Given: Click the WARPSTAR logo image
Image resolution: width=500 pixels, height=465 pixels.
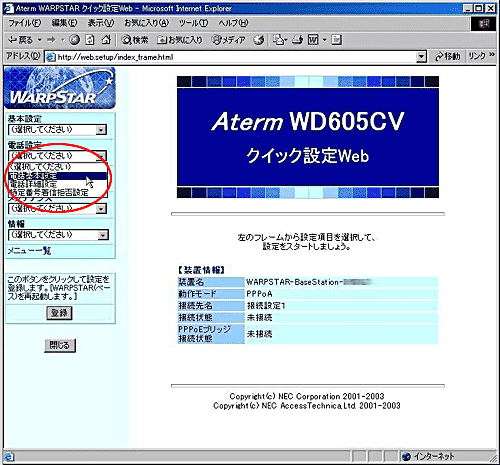Looking at the screenshot, I should (60, 88).
